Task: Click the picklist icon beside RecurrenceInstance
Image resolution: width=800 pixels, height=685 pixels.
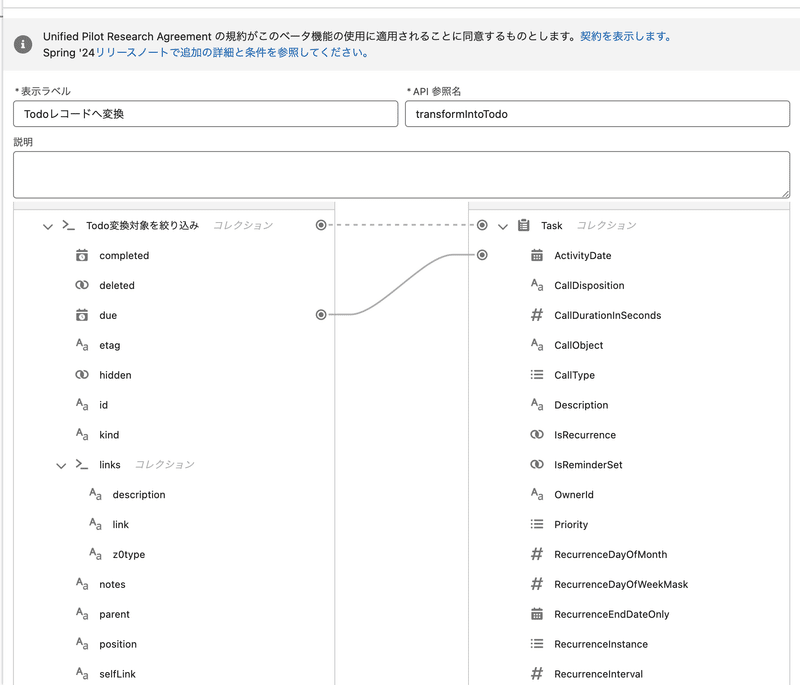Action: 537,644
